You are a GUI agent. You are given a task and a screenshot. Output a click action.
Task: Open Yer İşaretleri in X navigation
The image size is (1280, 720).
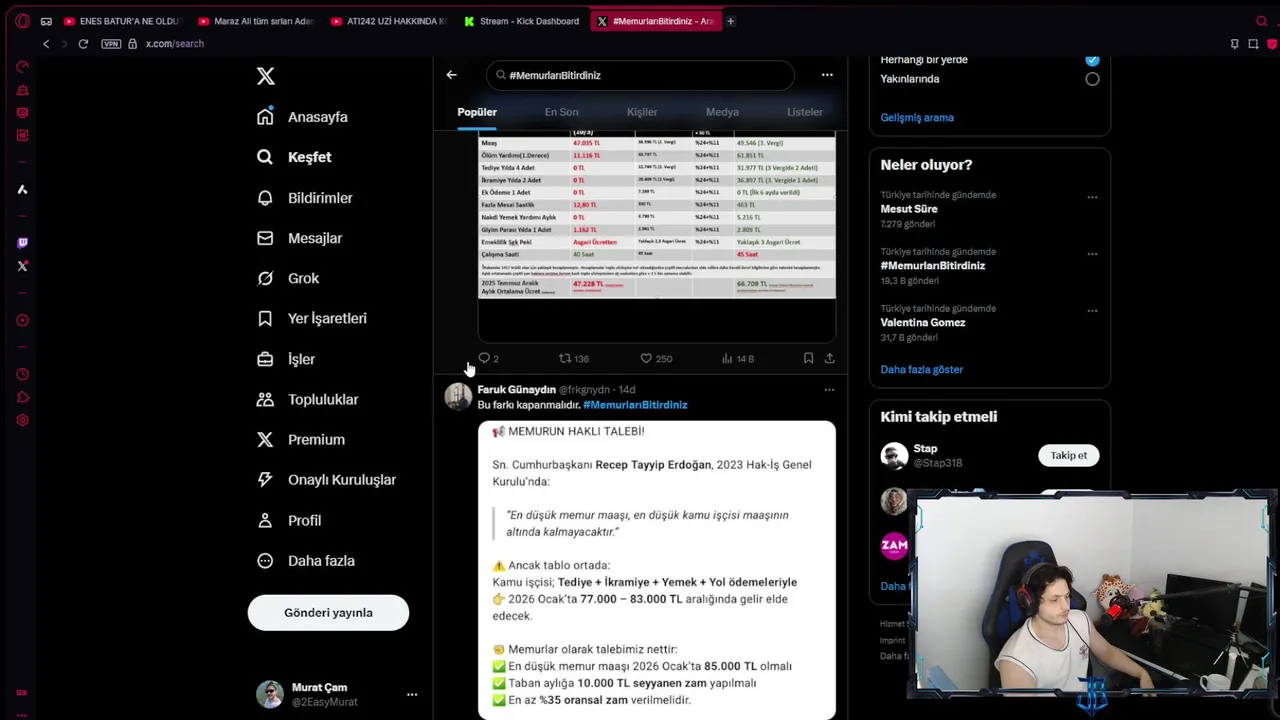(x=312, y=318)
